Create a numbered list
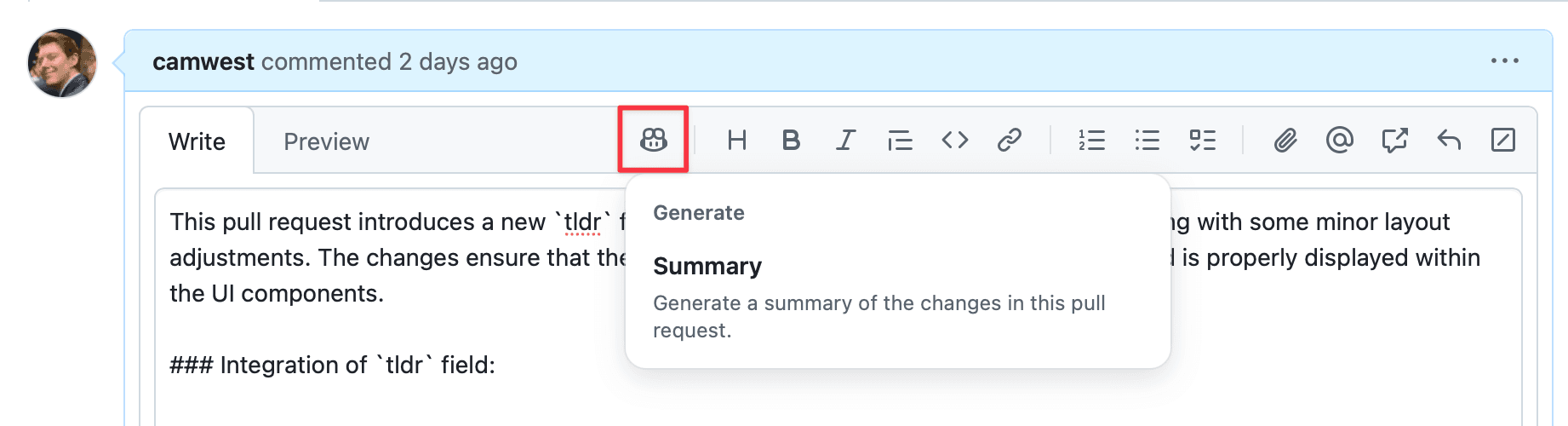 coord(1091,140)
